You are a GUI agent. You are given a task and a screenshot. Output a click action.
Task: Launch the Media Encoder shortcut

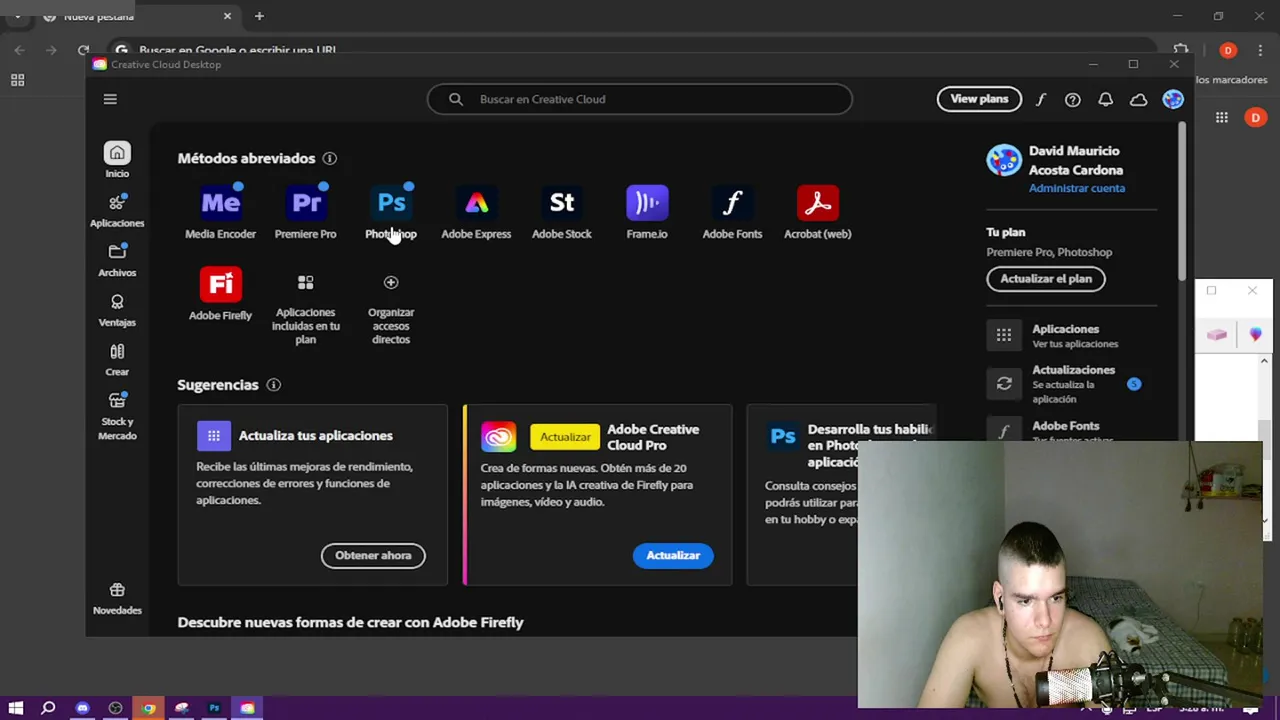(x=220, y=212)
